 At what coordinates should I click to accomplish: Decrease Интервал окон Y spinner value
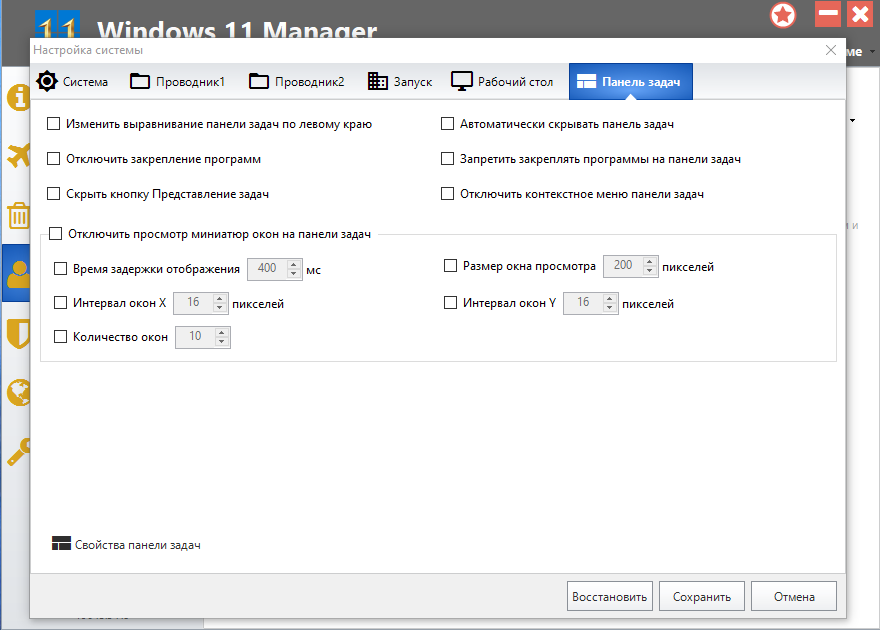coord(609,308)
